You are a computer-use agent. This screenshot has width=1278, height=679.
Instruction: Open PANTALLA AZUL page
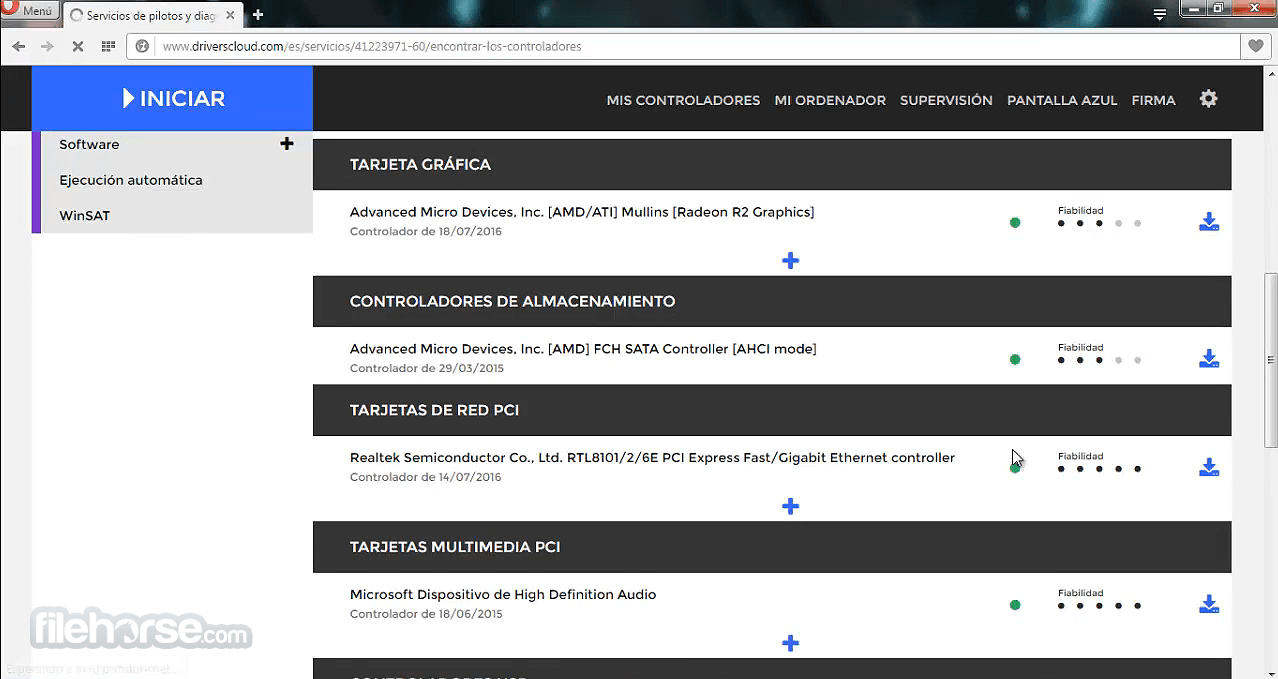(x=1062, y=100)
